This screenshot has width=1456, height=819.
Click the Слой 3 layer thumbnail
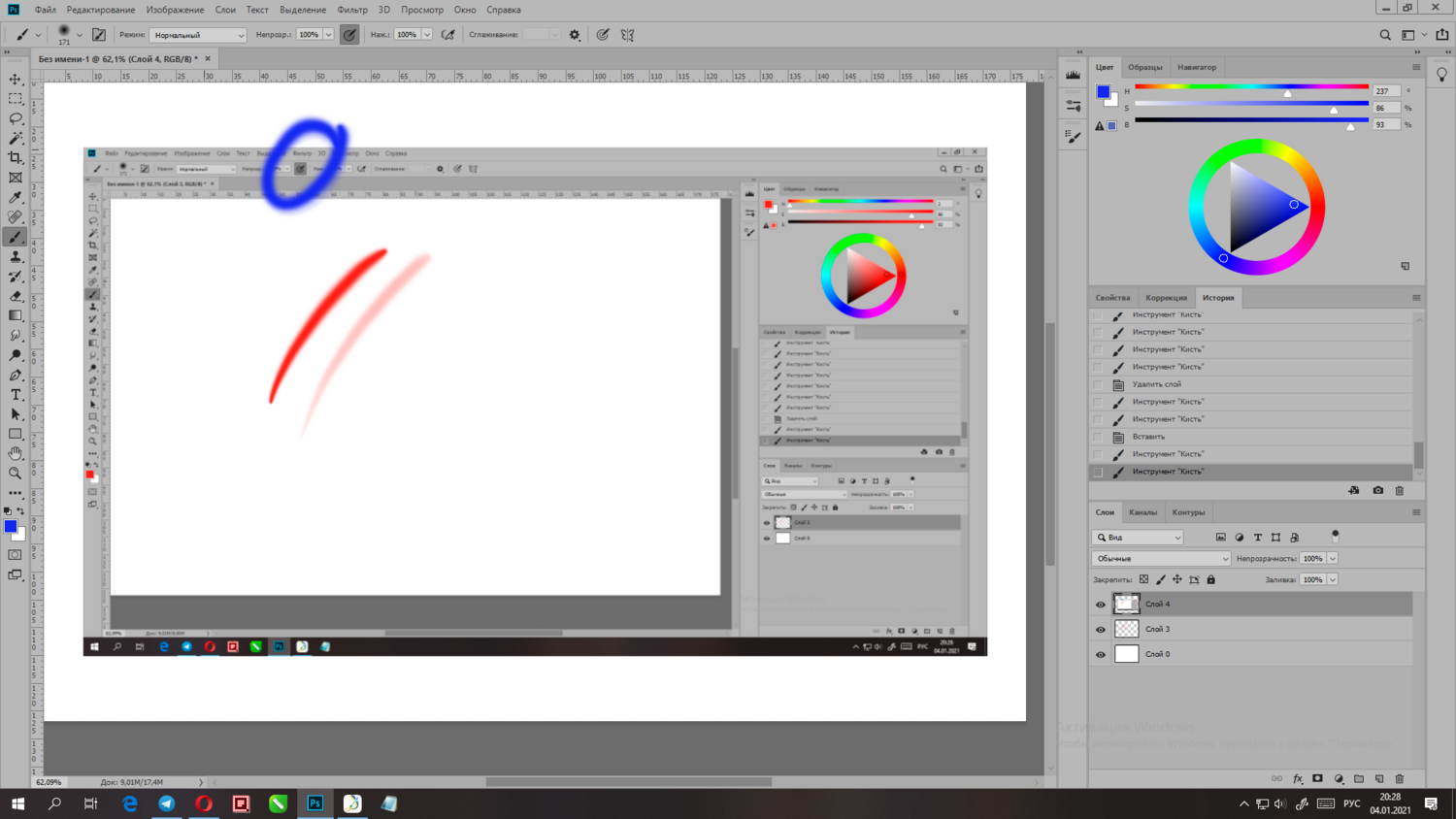1127,629
